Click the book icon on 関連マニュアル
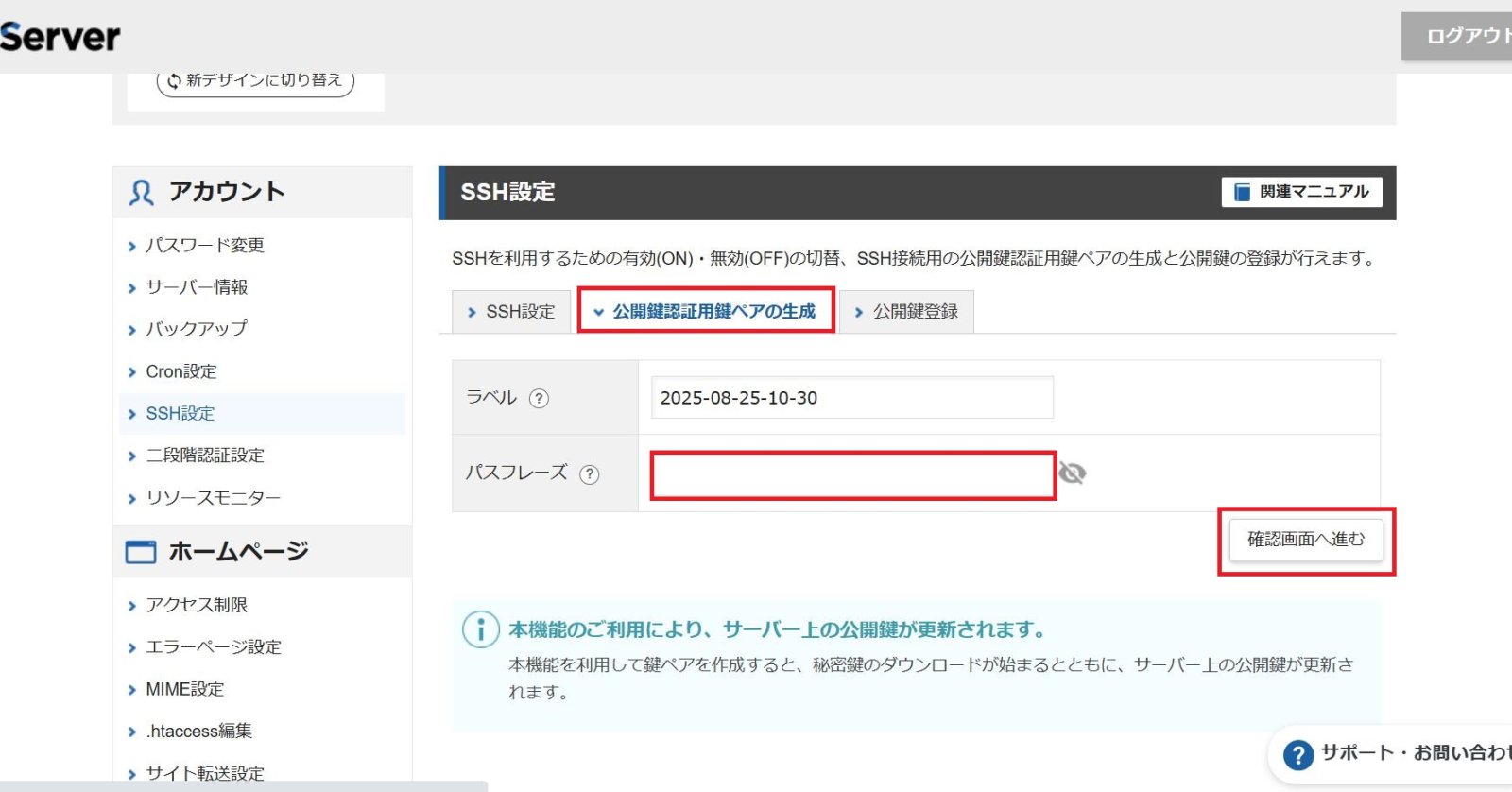Image resolution: width=1512 pixels, height=792 pixels. pyautogui.click(x=1243, y=192)
